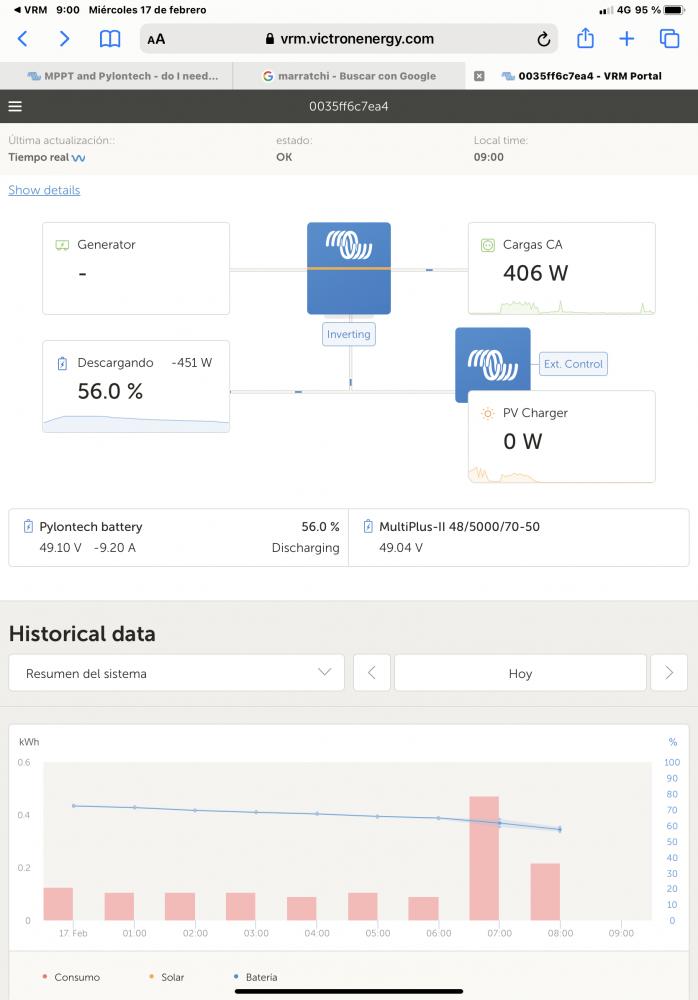Screen dimensions: 698x1000
Task: Open Safari bookmarks book icon
Action: [110, 39]
